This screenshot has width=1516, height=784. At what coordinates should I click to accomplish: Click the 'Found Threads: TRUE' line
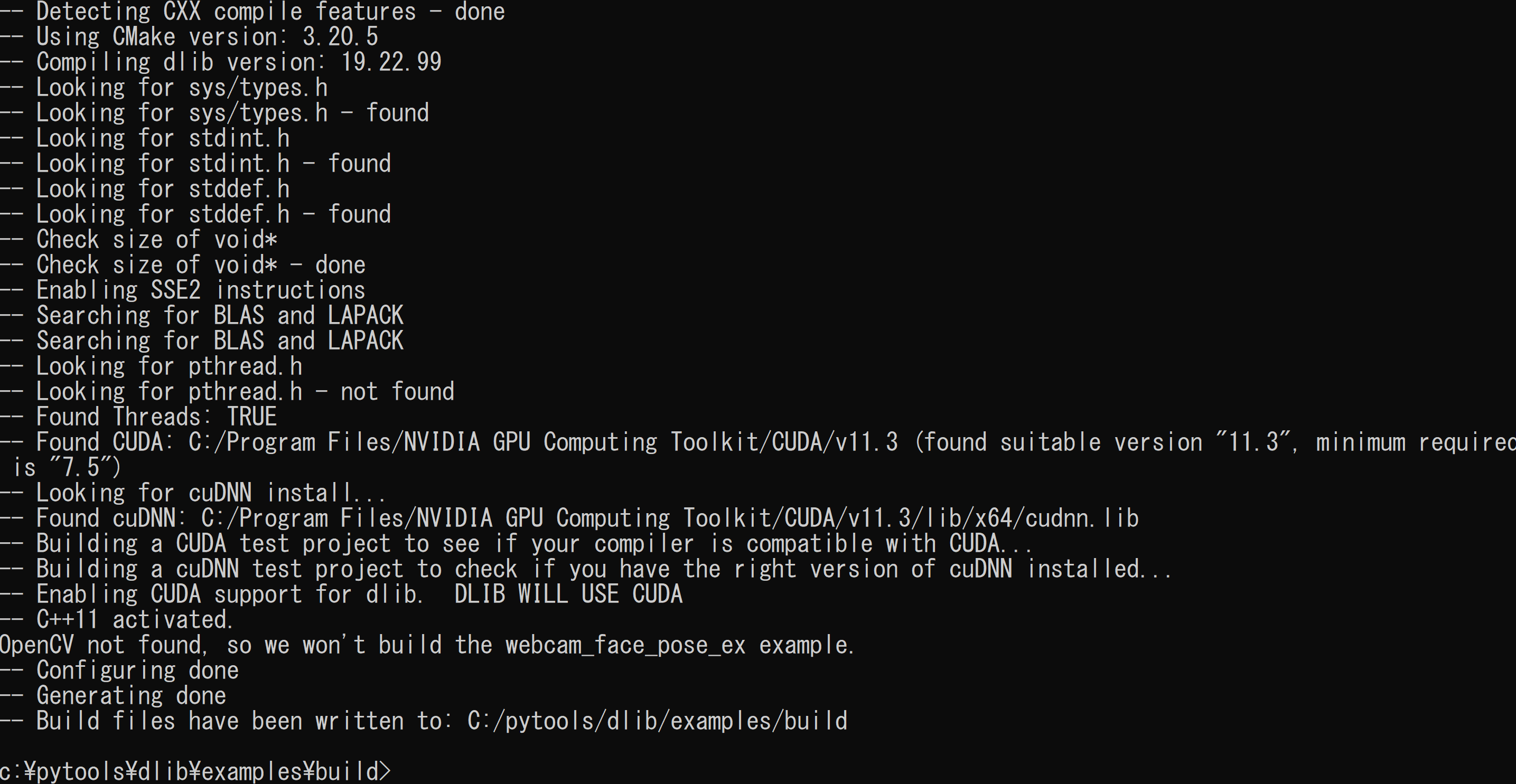pyautogui.click(x=138, y=417)
